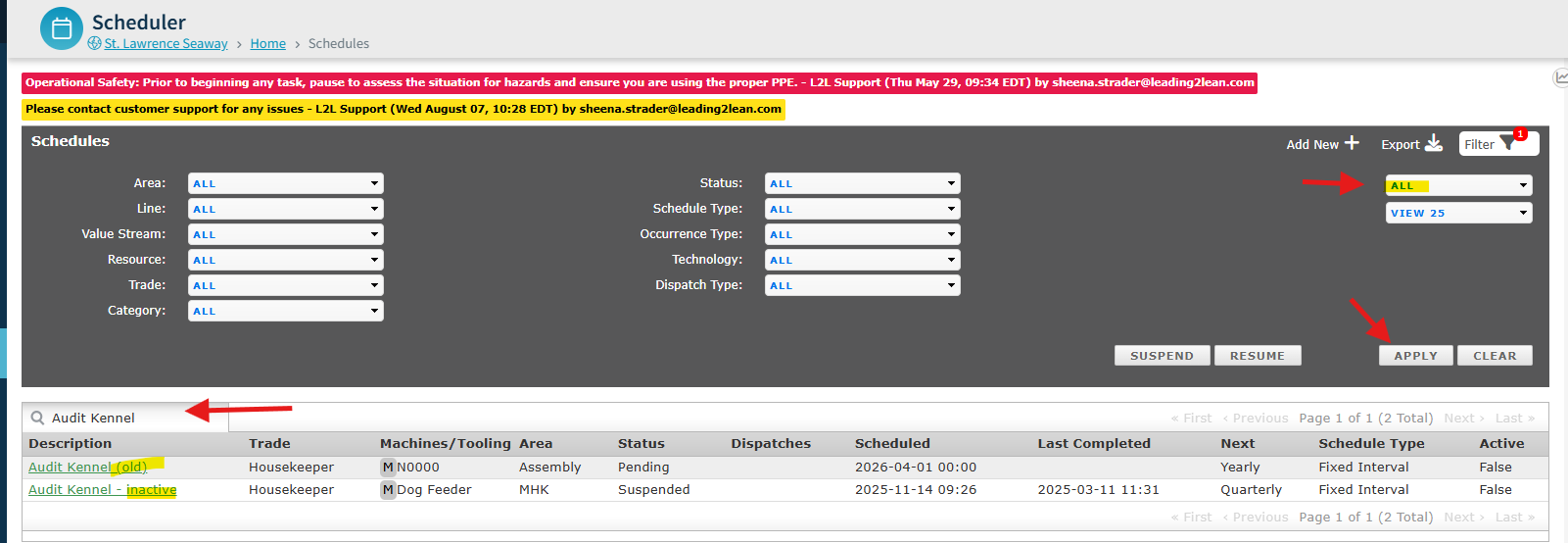Click the Add New plus icon
Image resolution: width=1568 pixels, height=543 pixels.
(x=1352, y=143)
